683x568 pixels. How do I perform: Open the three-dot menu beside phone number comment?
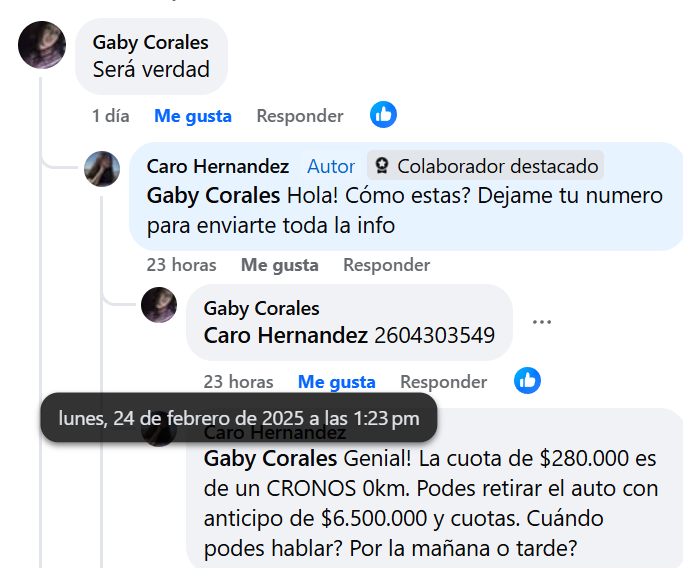click(542, 322)
